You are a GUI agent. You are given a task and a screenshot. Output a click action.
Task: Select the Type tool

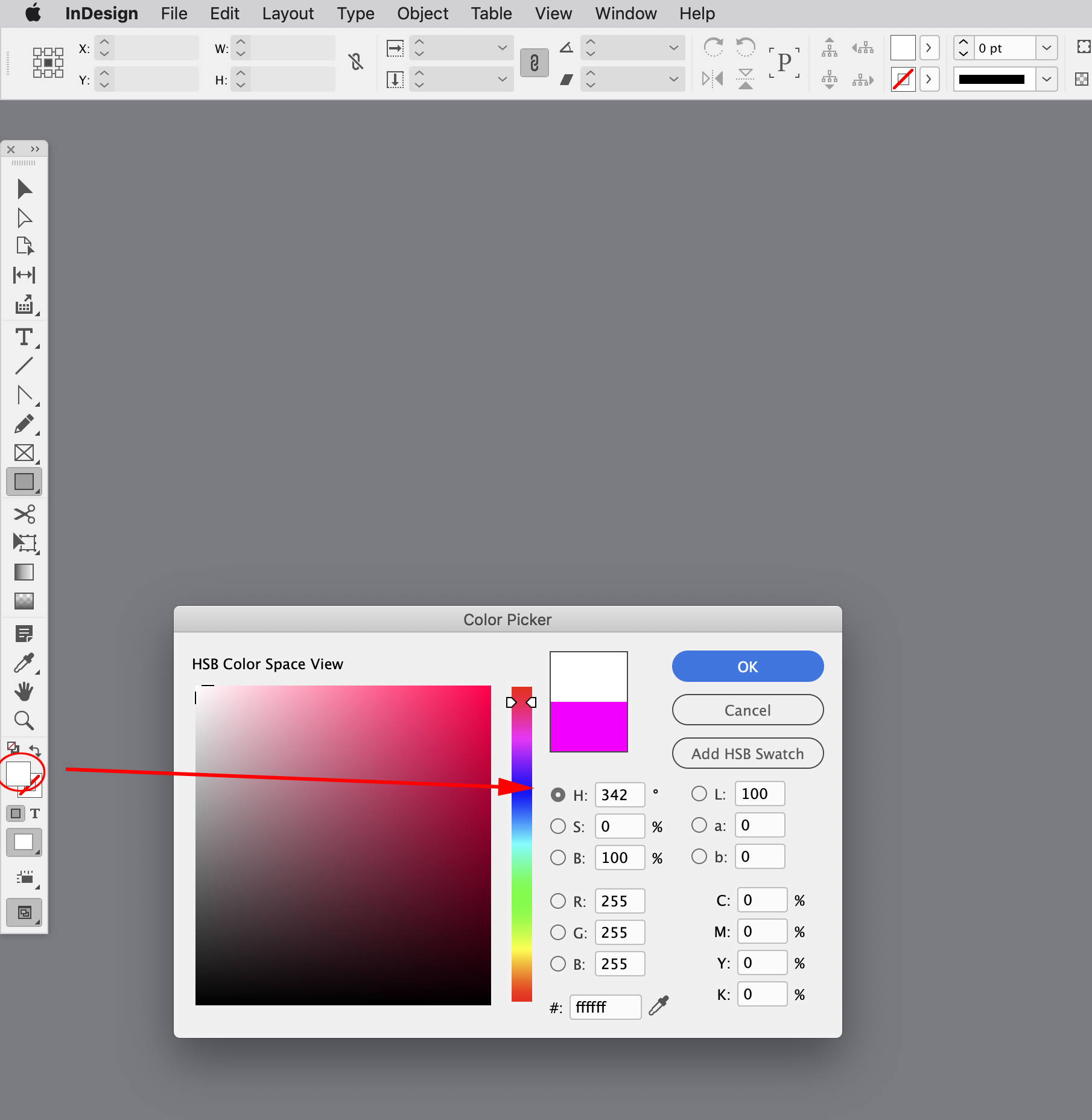(x=24, y=338)
